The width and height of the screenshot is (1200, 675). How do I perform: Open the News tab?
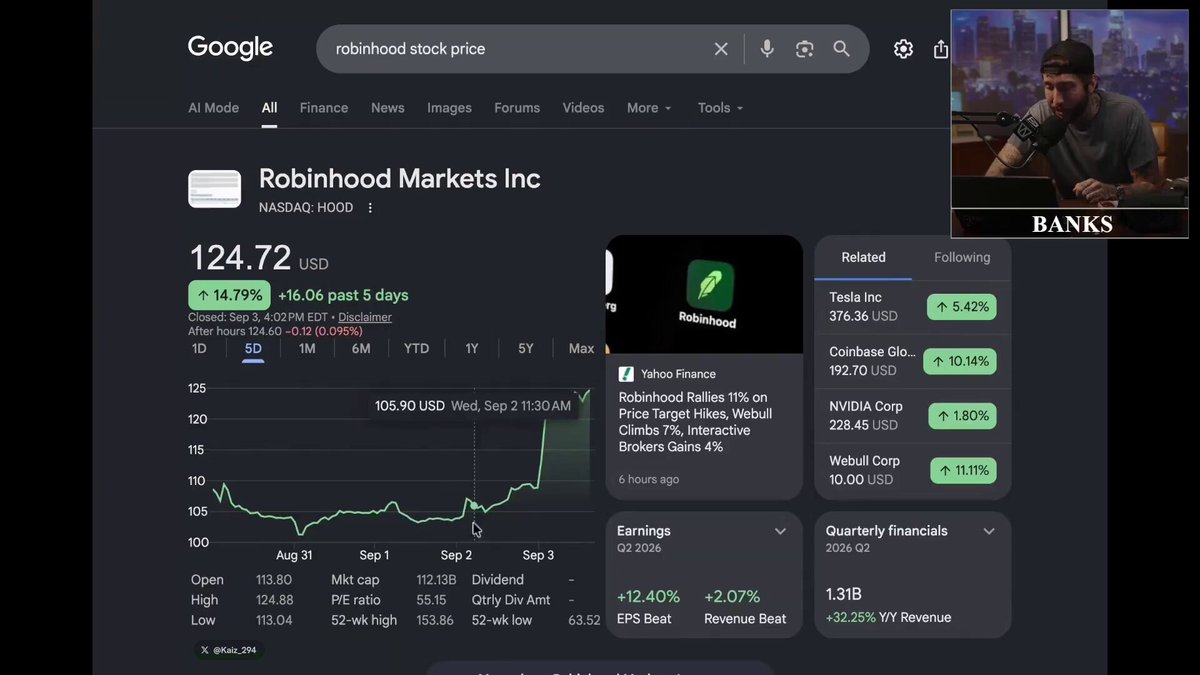click(388, 108)
